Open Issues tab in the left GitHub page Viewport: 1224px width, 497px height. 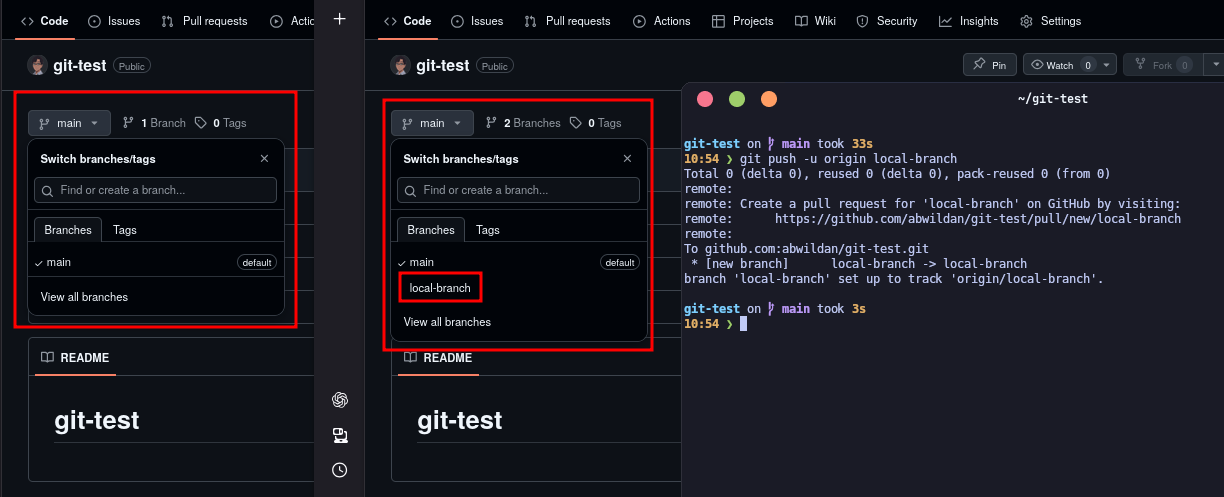(x=114, y=21)
